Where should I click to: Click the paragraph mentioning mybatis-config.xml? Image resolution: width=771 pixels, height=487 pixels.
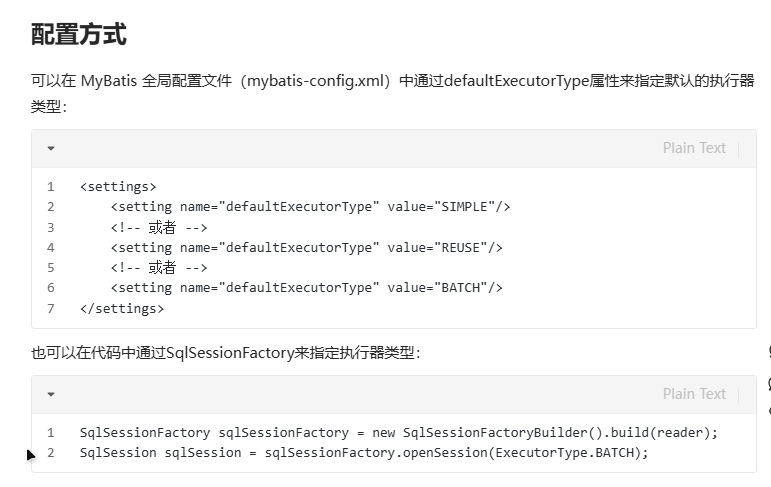(x=392, y=93)
